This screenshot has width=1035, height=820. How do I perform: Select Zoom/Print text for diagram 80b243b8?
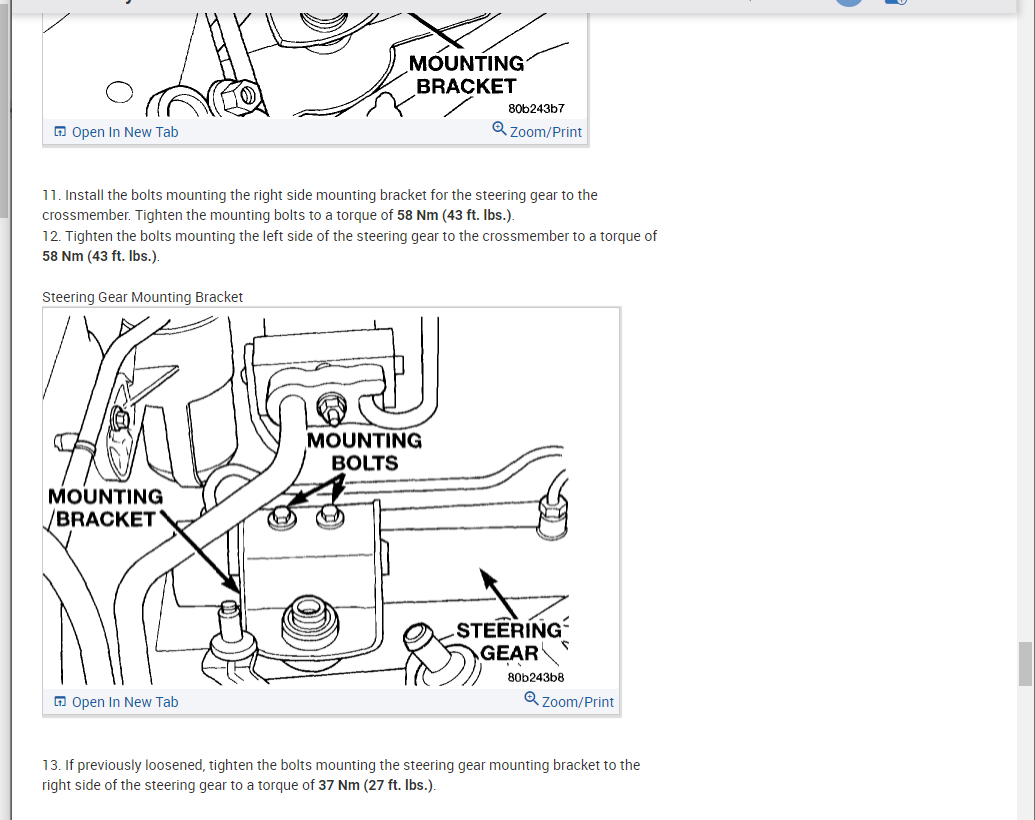(578, 702)
